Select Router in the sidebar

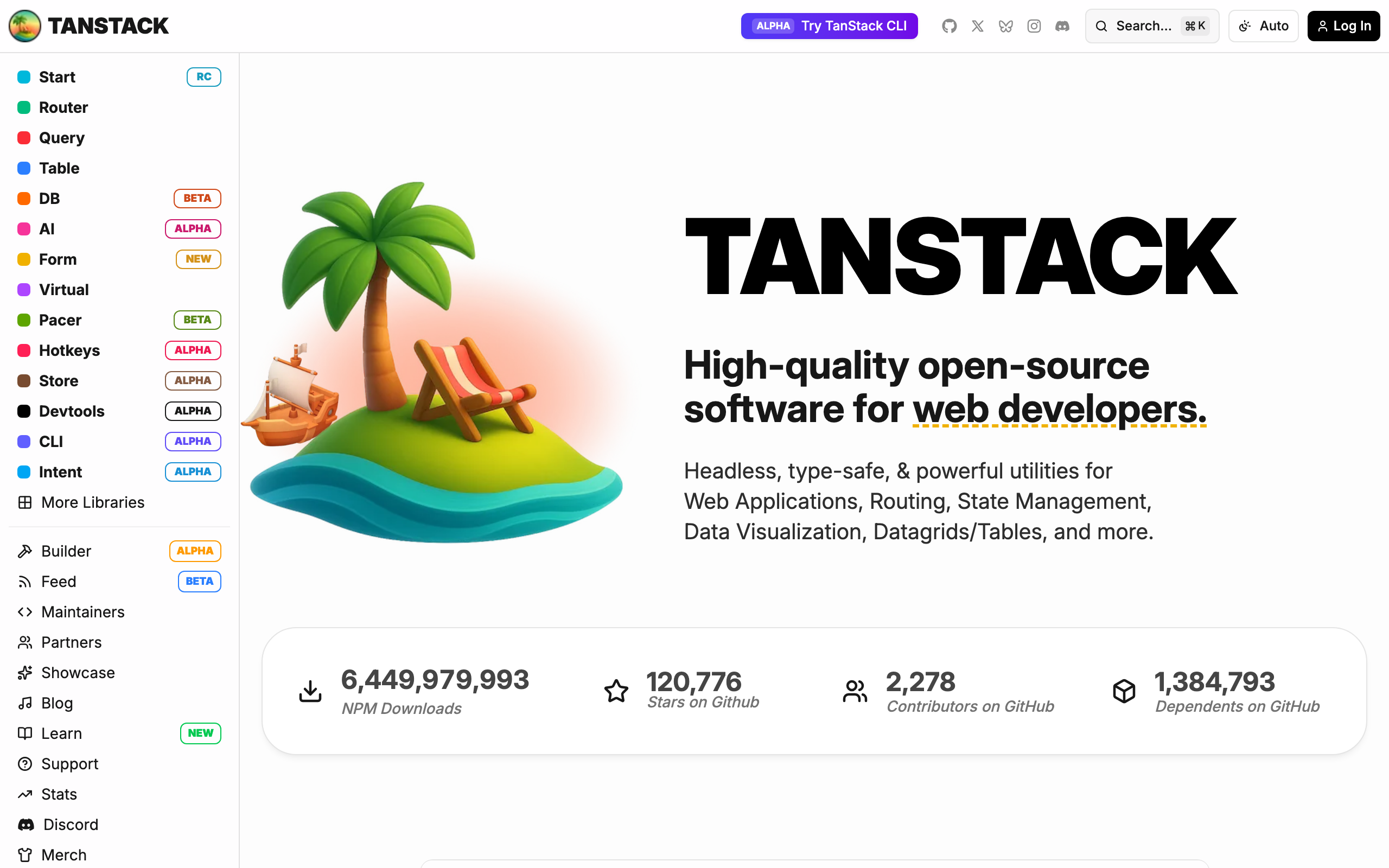coord(63,107)
